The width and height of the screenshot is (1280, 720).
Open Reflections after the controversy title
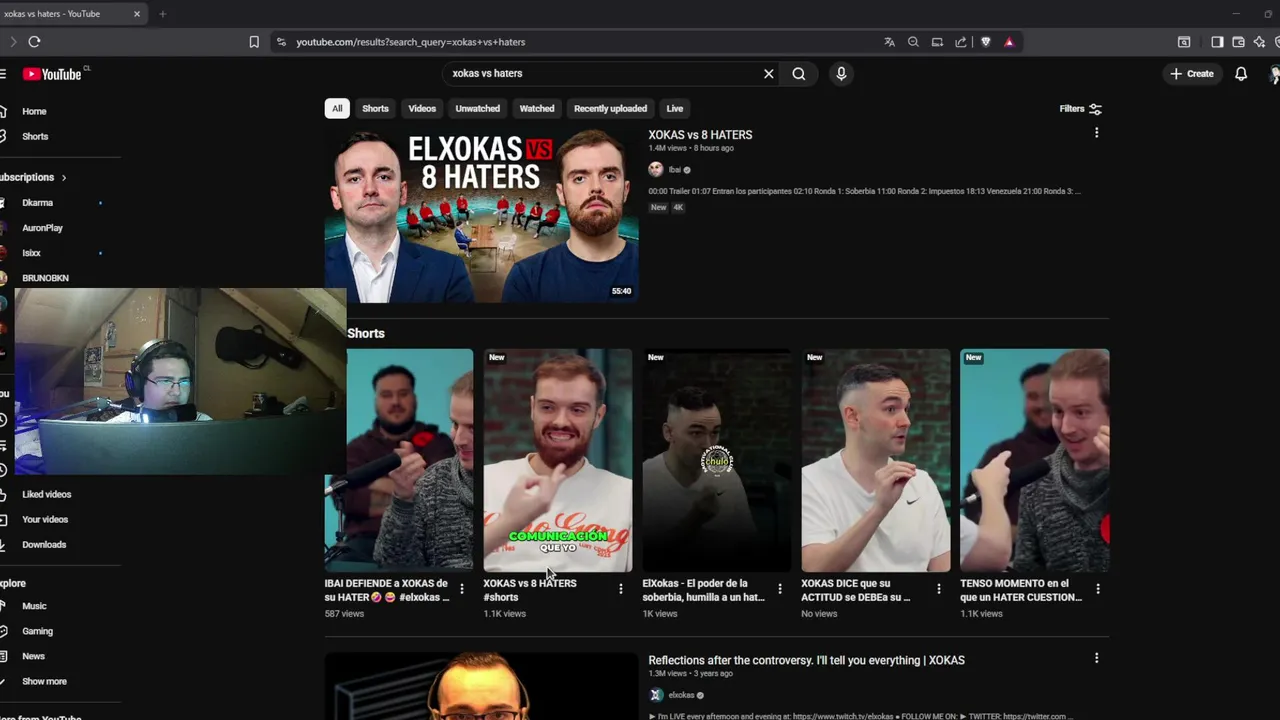[x=806, y=660]
